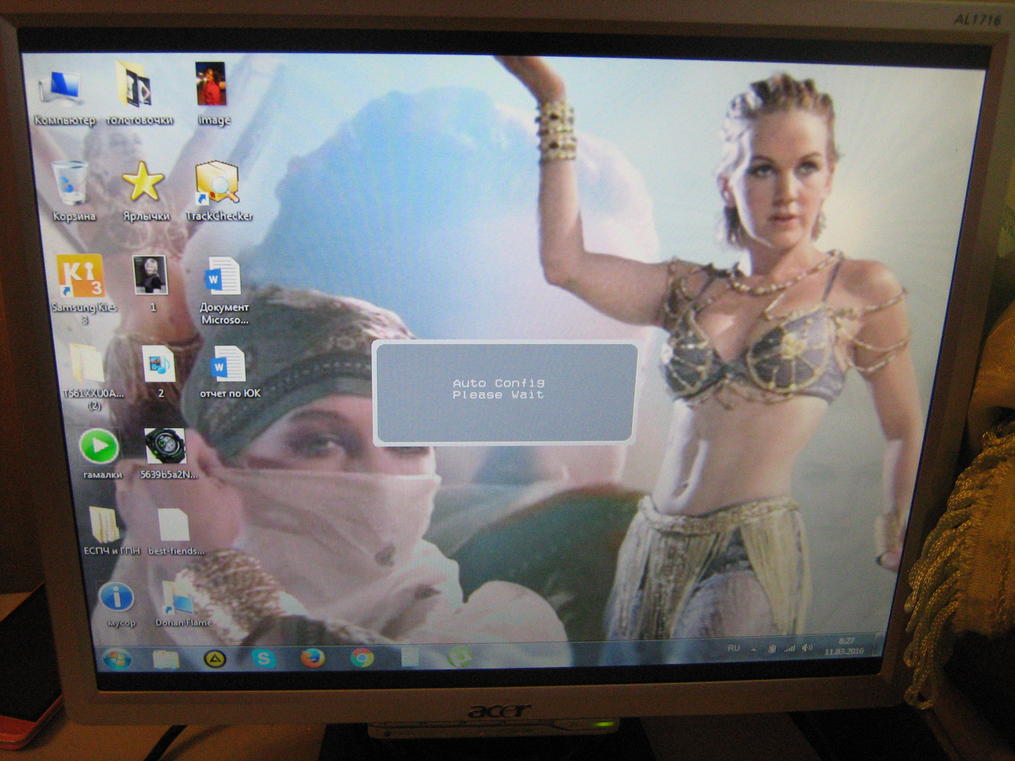Open the best-fiends... file icon
Viewport: 1015px width, 761px height.
pyautogui.click(x=175, y=532)
